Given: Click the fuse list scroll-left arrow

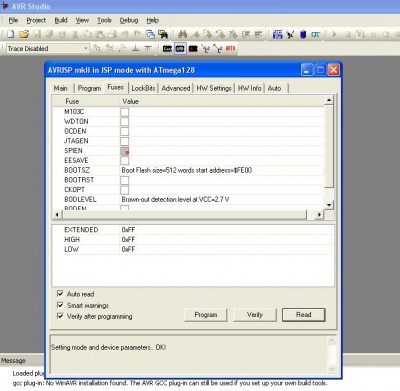Looking at the screenshot, I should click(57, 215).
